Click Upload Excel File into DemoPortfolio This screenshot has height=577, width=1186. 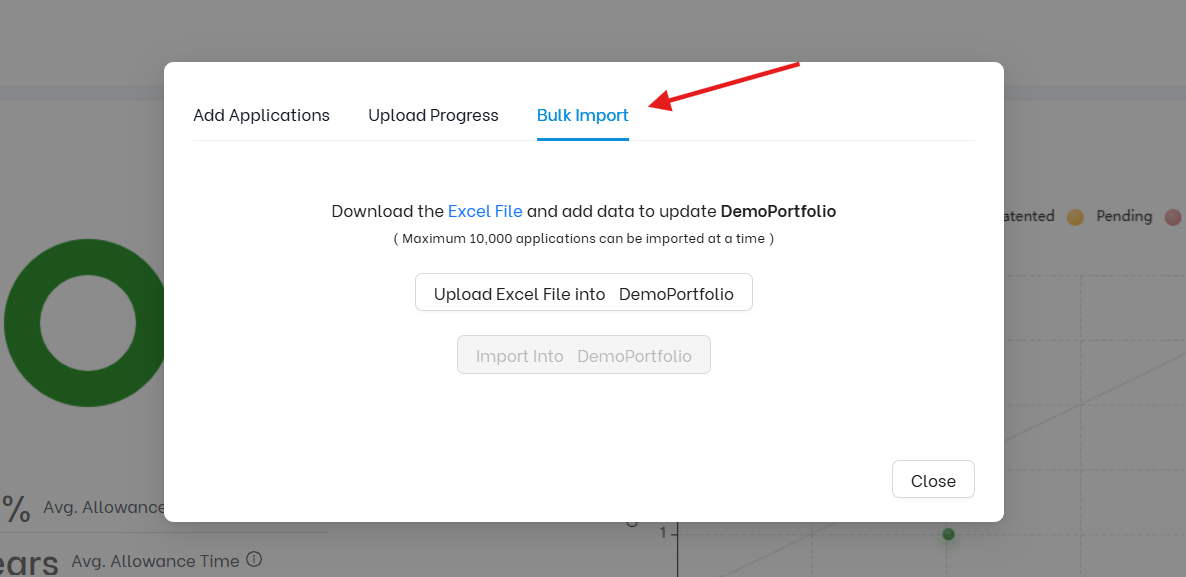(x=584, y=292)
